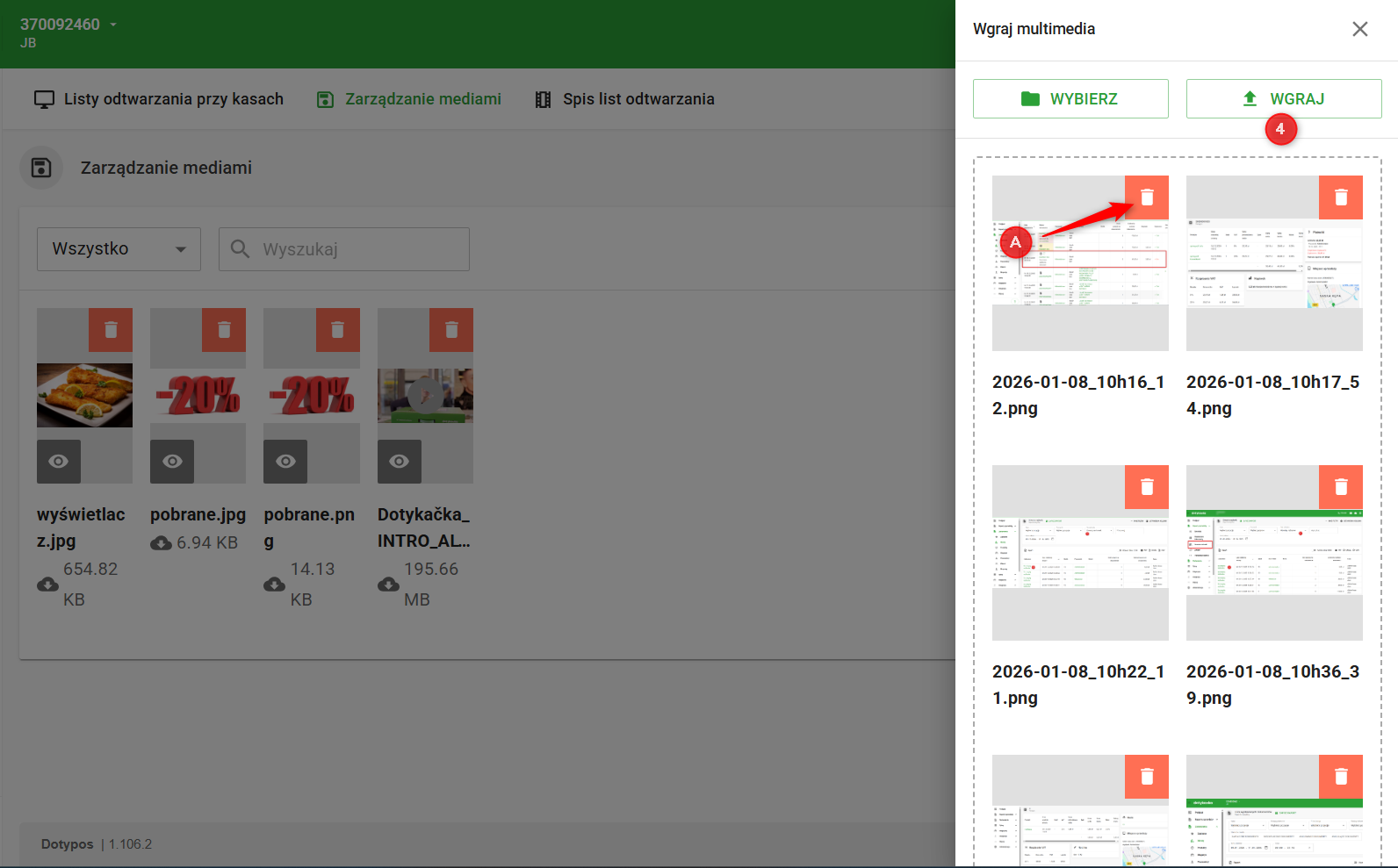Preview the Dotykačka_INTRO video with eye icon
This screenshot has width=1398, height=868.
(x=400, y=462)
